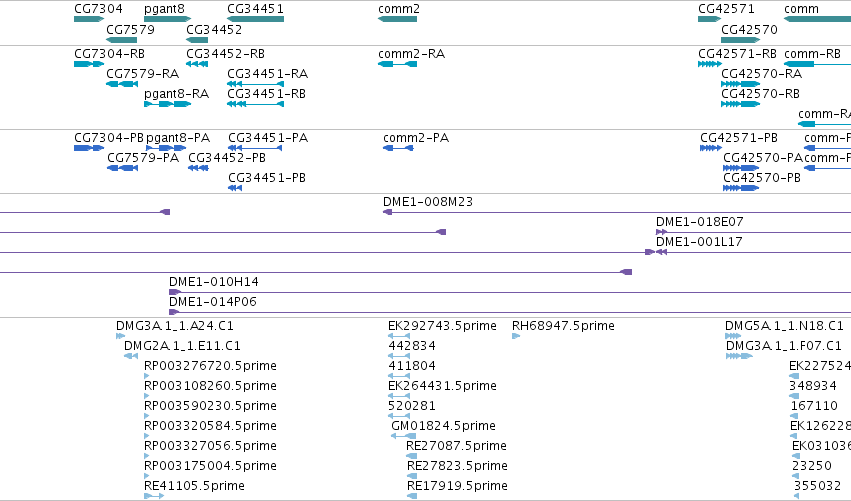
Task: Select transcript CG7304-RB
Action: [89, 64]
